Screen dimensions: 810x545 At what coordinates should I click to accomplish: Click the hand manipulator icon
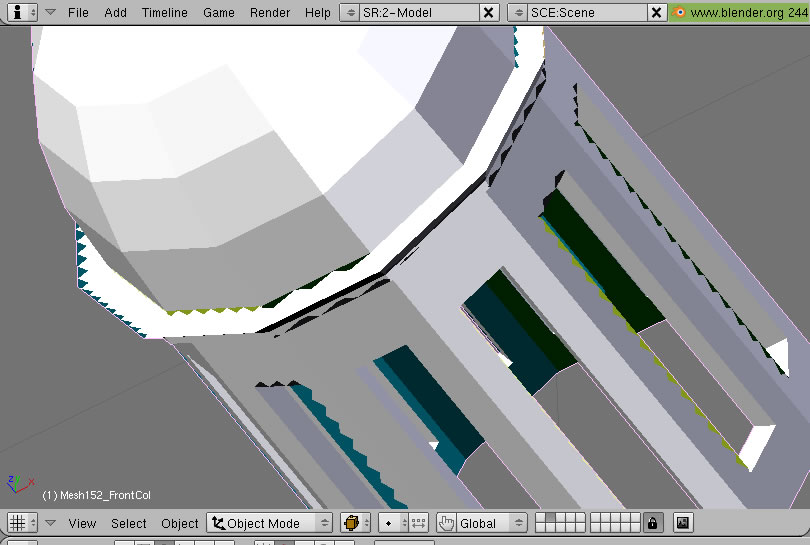(446, 523)
